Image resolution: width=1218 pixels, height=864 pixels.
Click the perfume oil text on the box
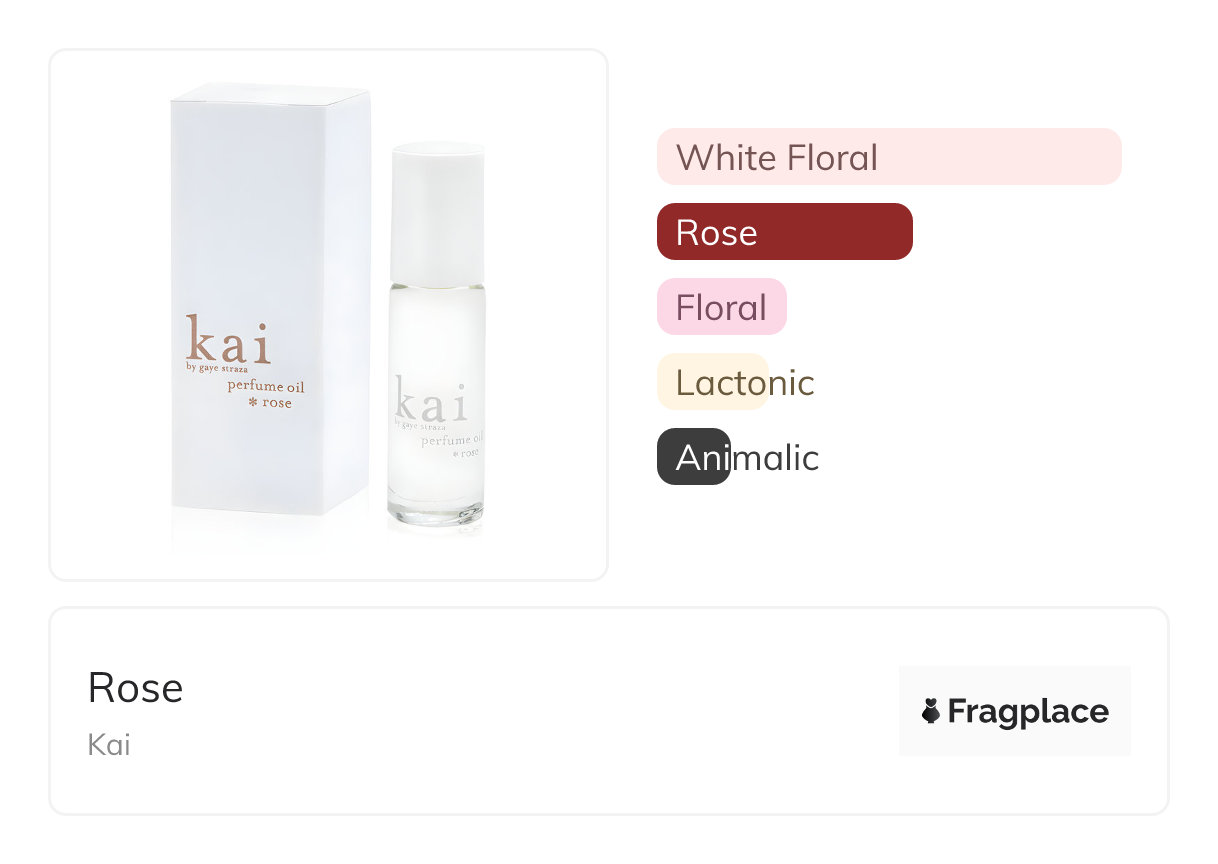[x=265, y=386]
